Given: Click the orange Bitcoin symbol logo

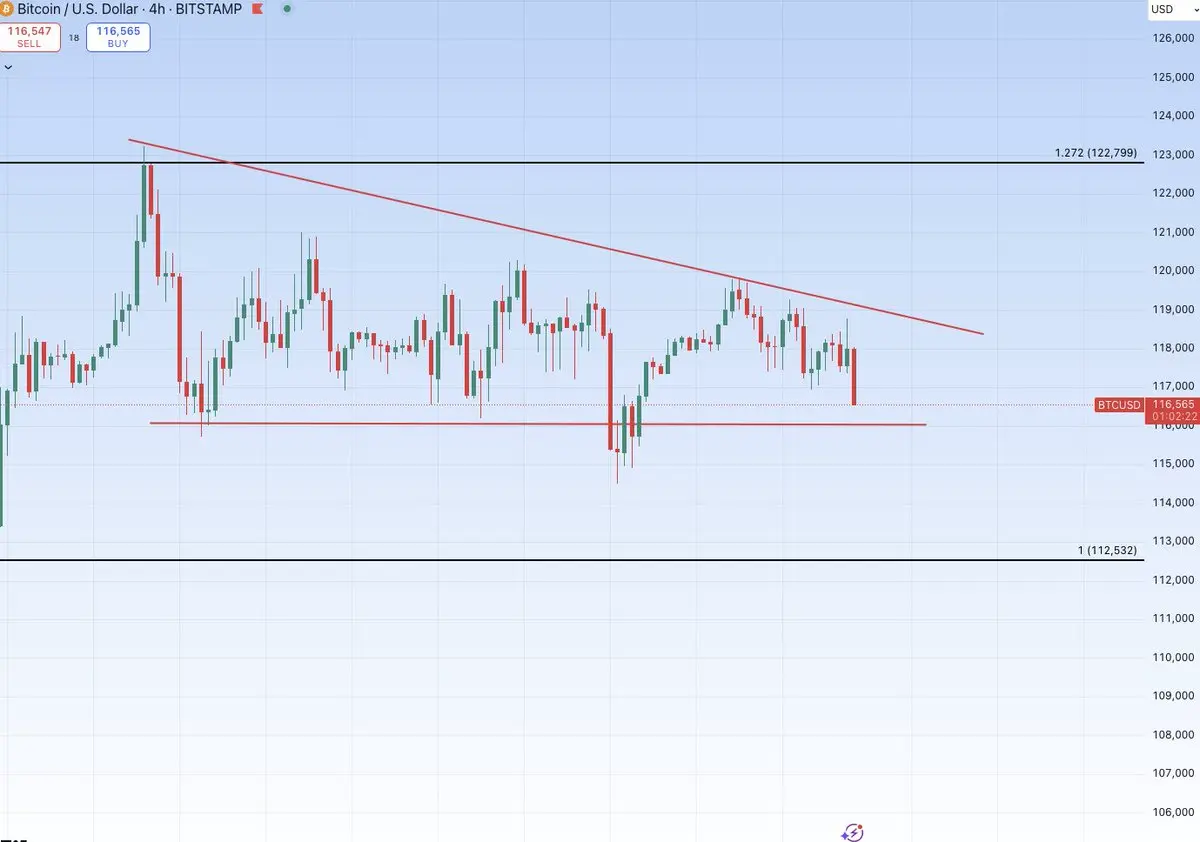Looking at the screenshot, I should point(7,8).
